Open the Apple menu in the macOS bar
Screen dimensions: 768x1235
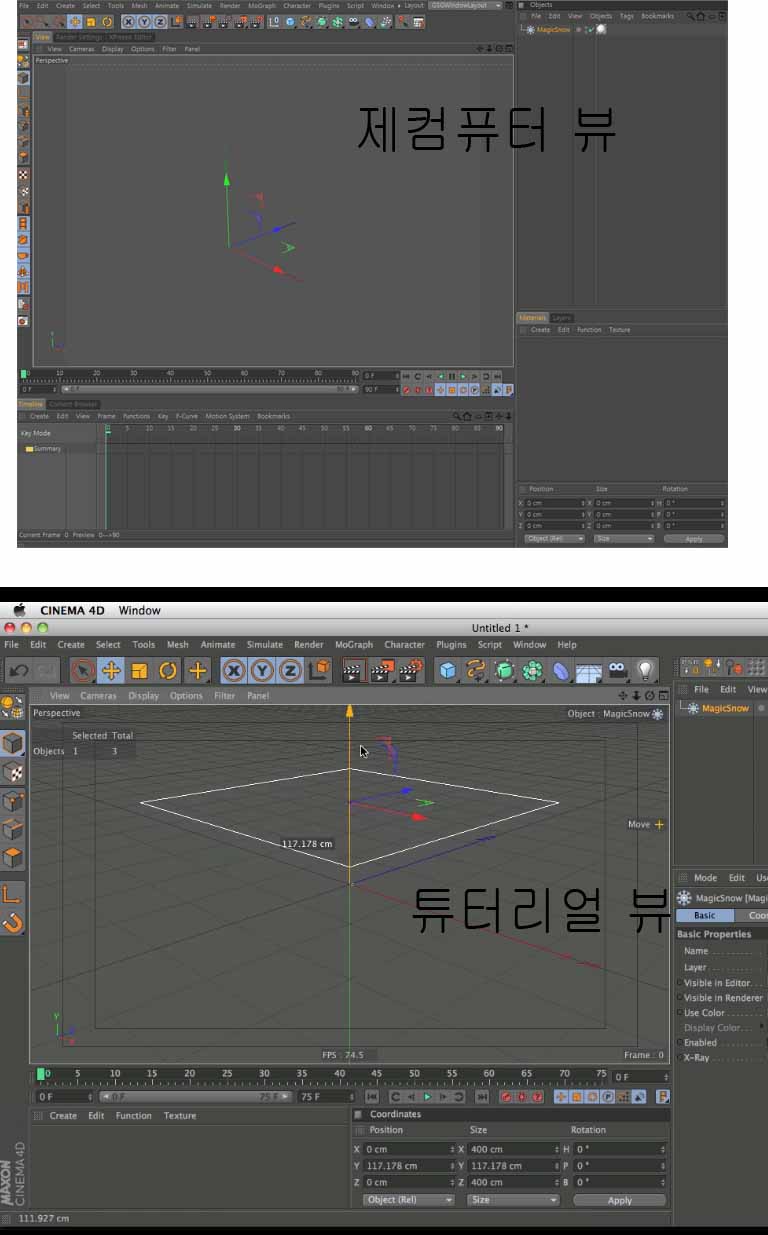pyautogui.click(x=19, y=610)
